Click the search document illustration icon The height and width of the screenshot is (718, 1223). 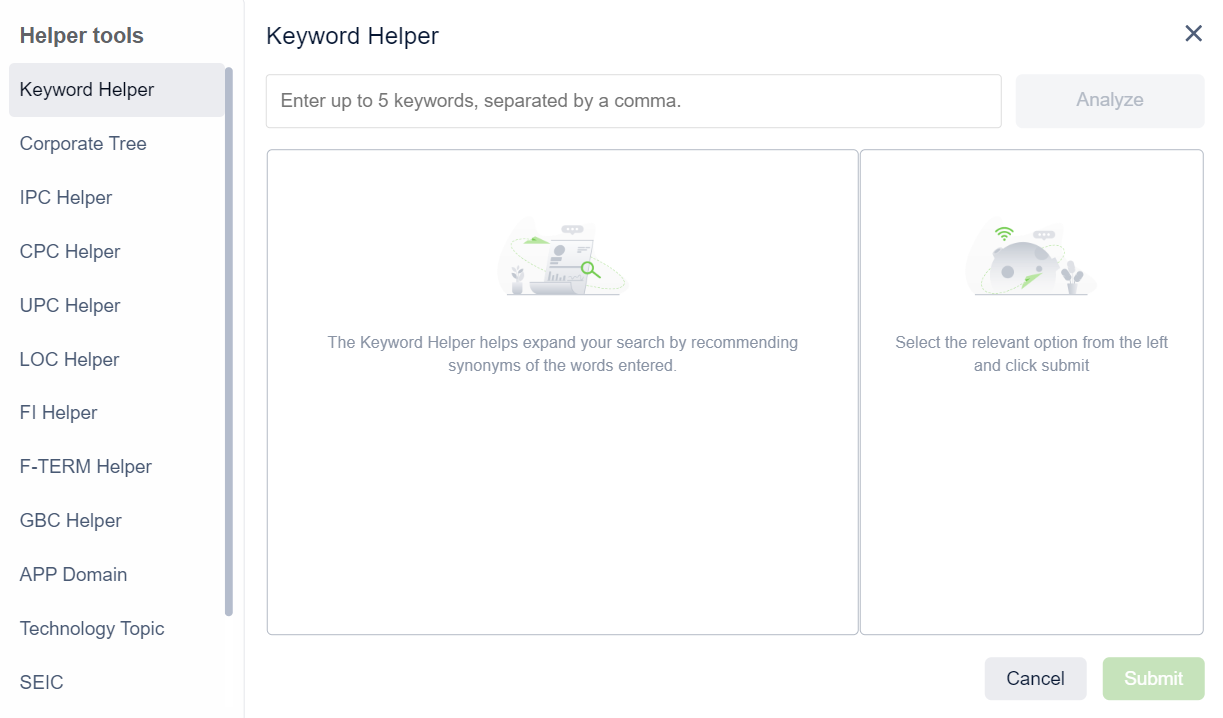pos(563,259)
